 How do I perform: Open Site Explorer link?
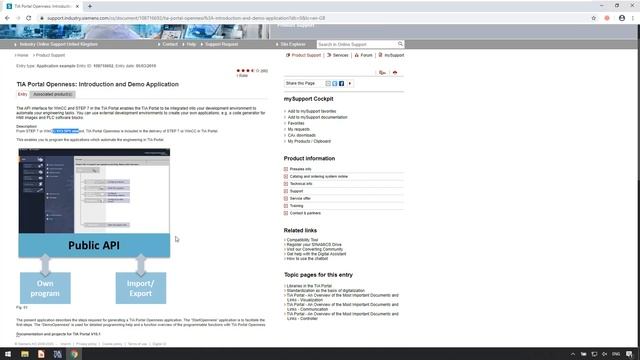pyautogui.click(x=293, y=44)
